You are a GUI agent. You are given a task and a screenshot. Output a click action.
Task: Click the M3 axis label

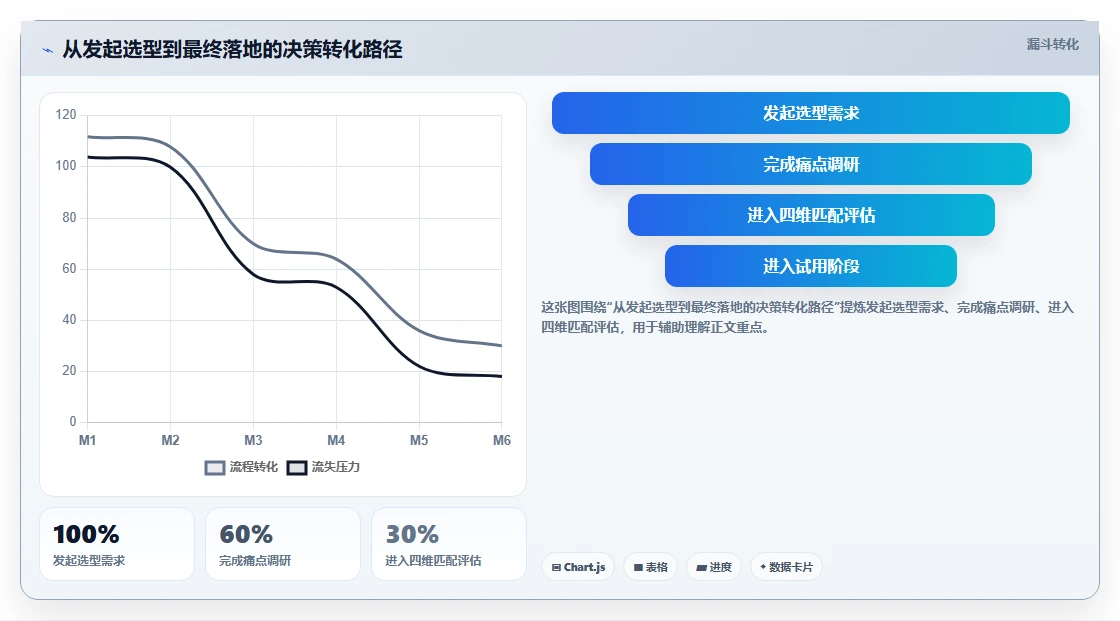pos(253,440)
